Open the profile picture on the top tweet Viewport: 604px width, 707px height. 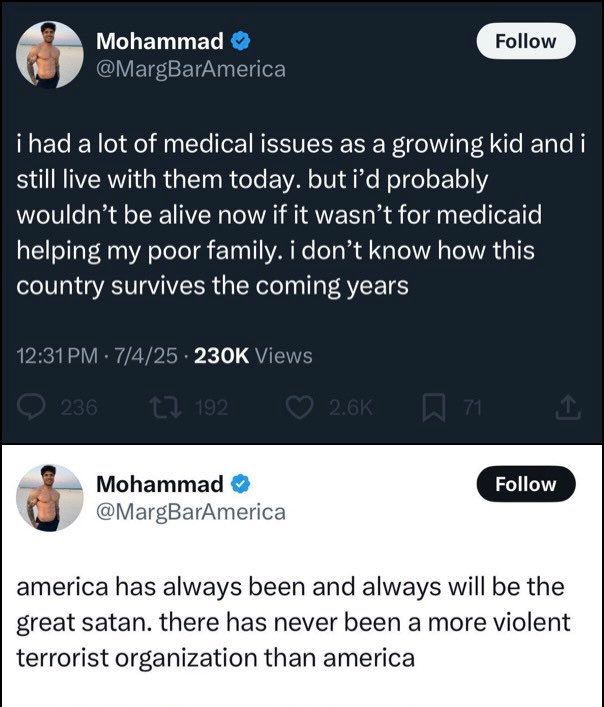pos(50,54)
